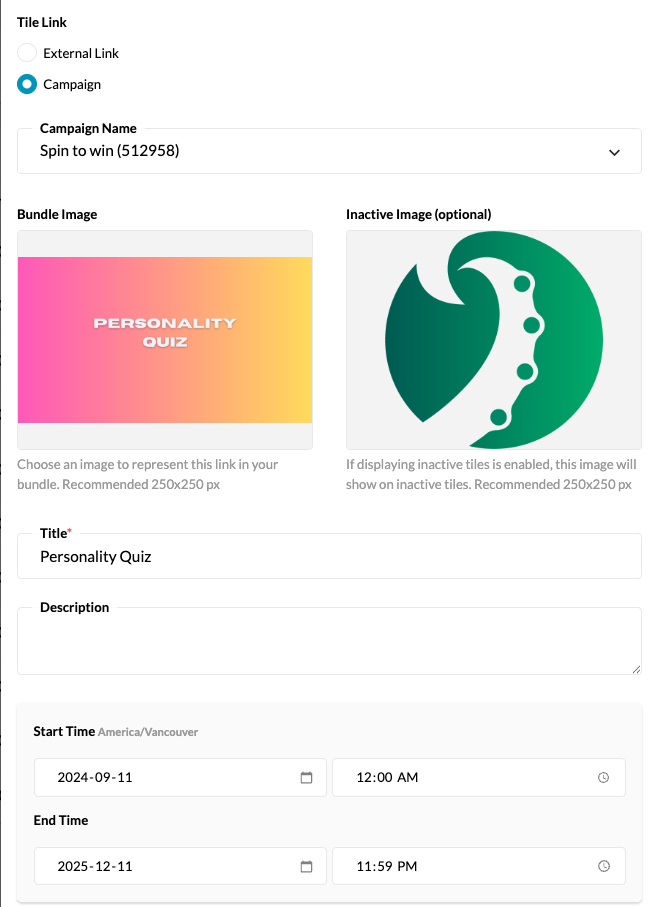Image resolution: width=656 pixels, height=907 pixels.
Task: Click the Spin to win (512958) selection
Action: [110, 152]
